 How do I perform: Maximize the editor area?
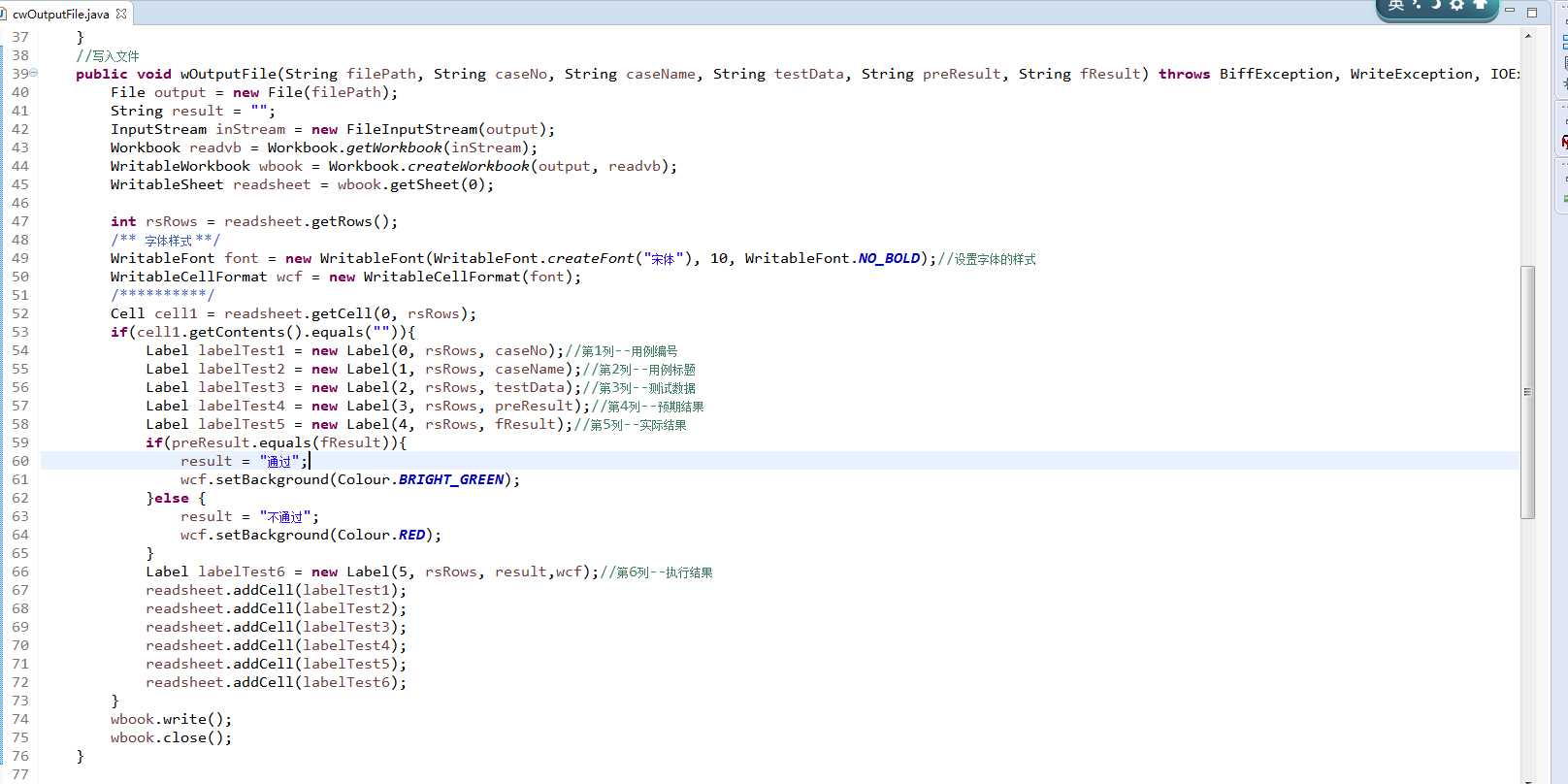(1532, 13)
